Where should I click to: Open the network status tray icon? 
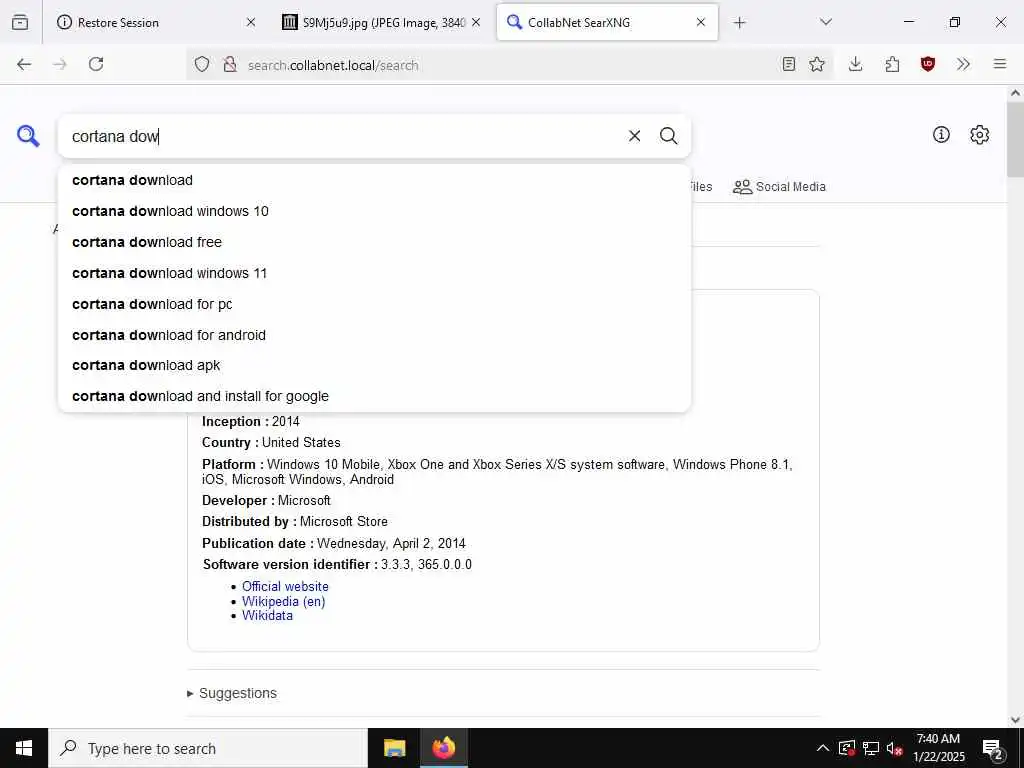tap(871, 748)
